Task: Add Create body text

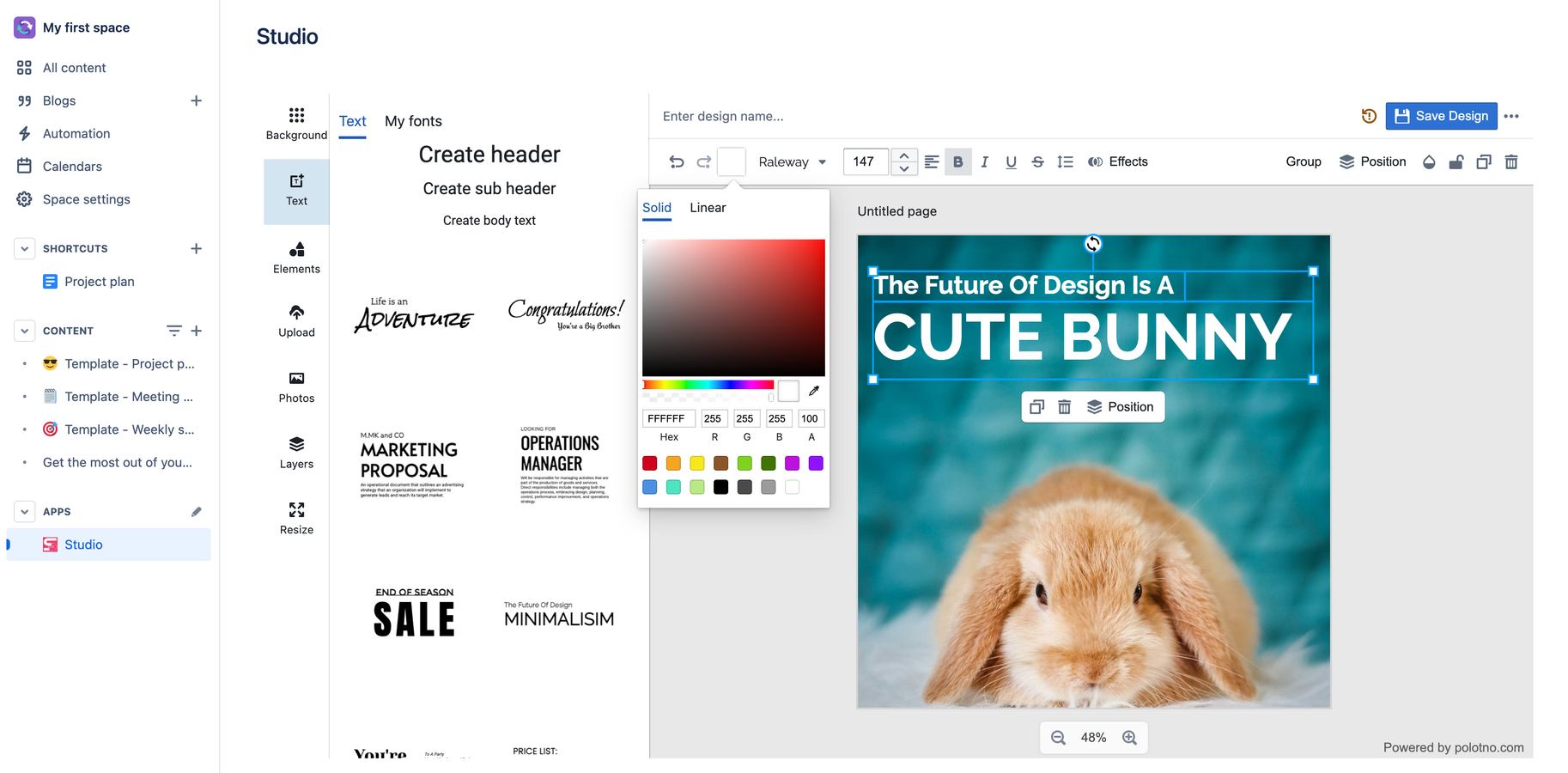Action: point(489,221)
